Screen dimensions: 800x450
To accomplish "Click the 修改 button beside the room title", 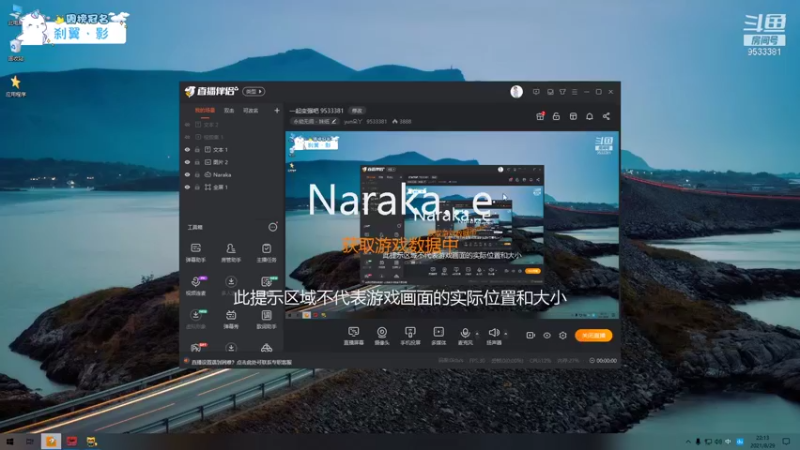I will tap(357, 111).
